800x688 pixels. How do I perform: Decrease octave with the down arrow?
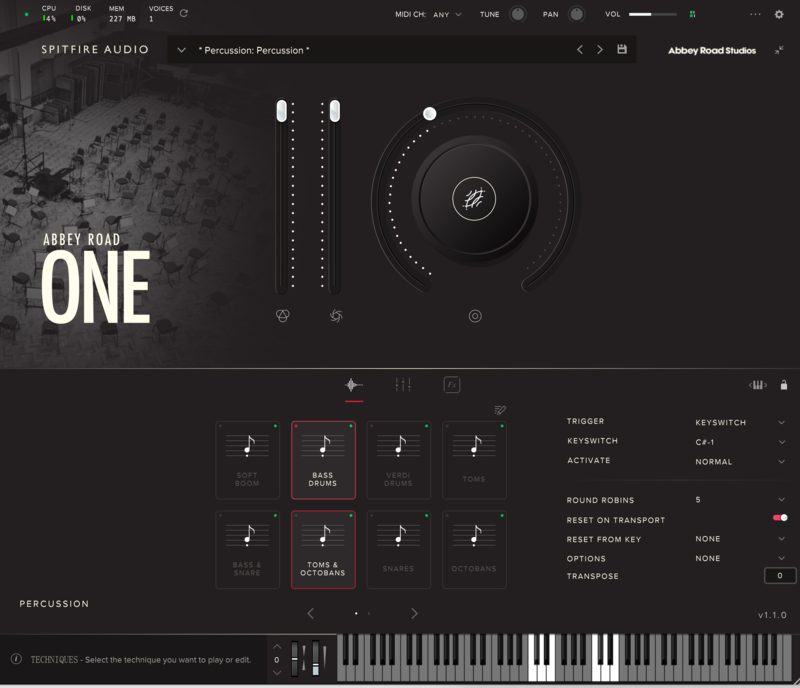(277, 673)
